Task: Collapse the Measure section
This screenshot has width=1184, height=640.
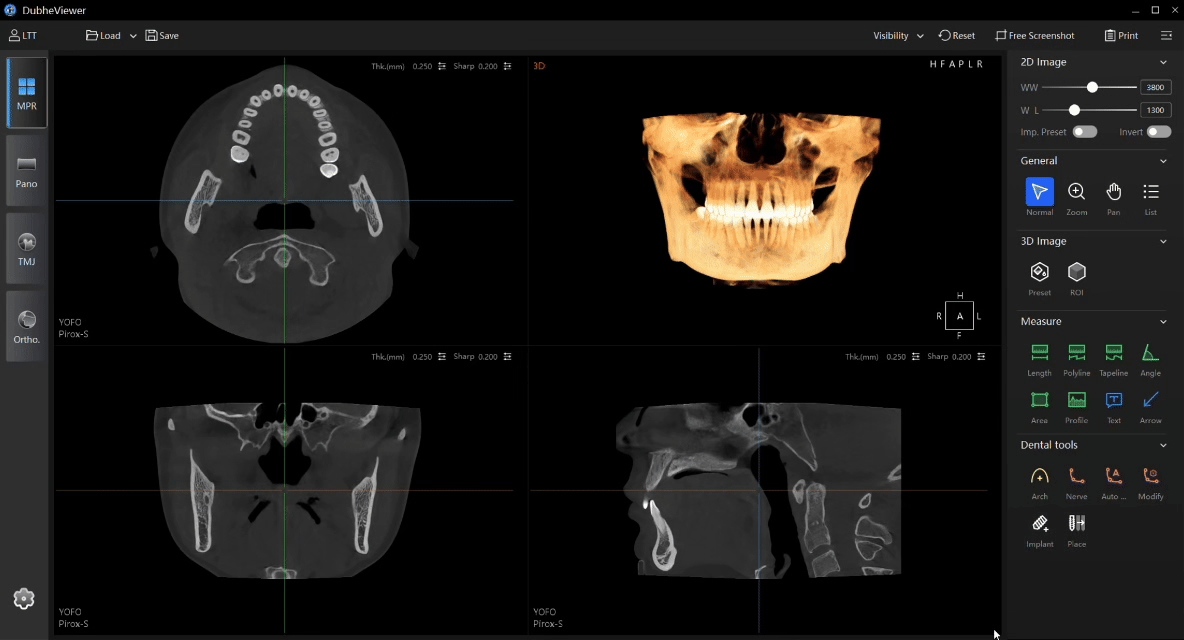Action: tap(1163, 322)
